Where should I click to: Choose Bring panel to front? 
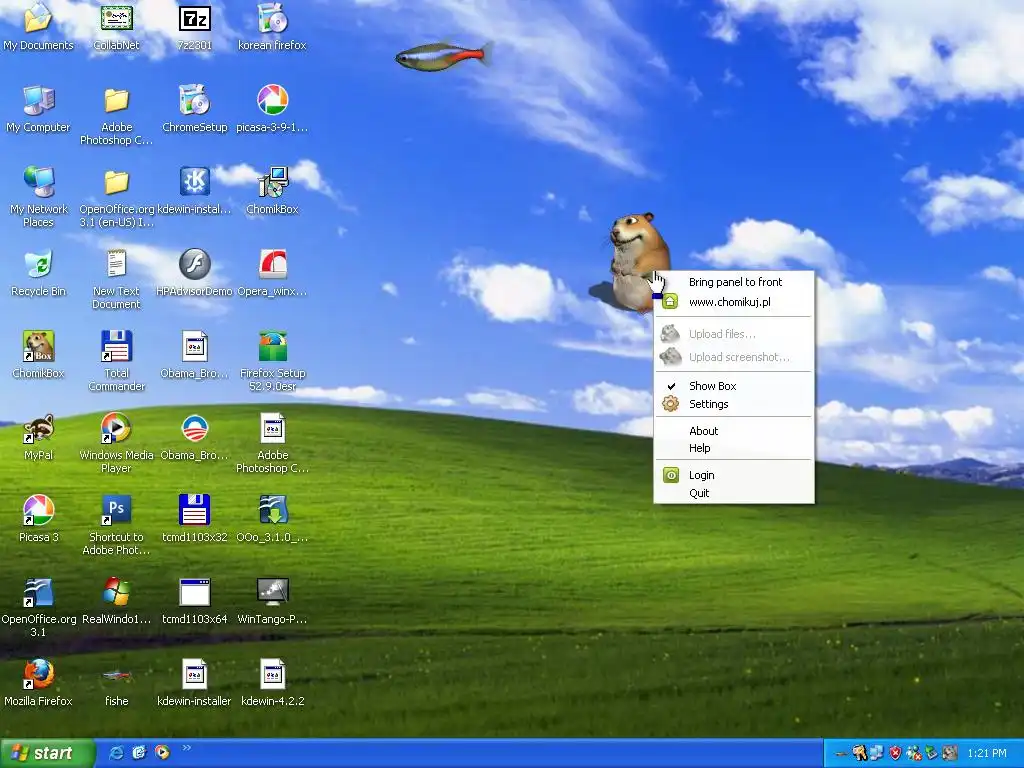[x=733, y=282]
